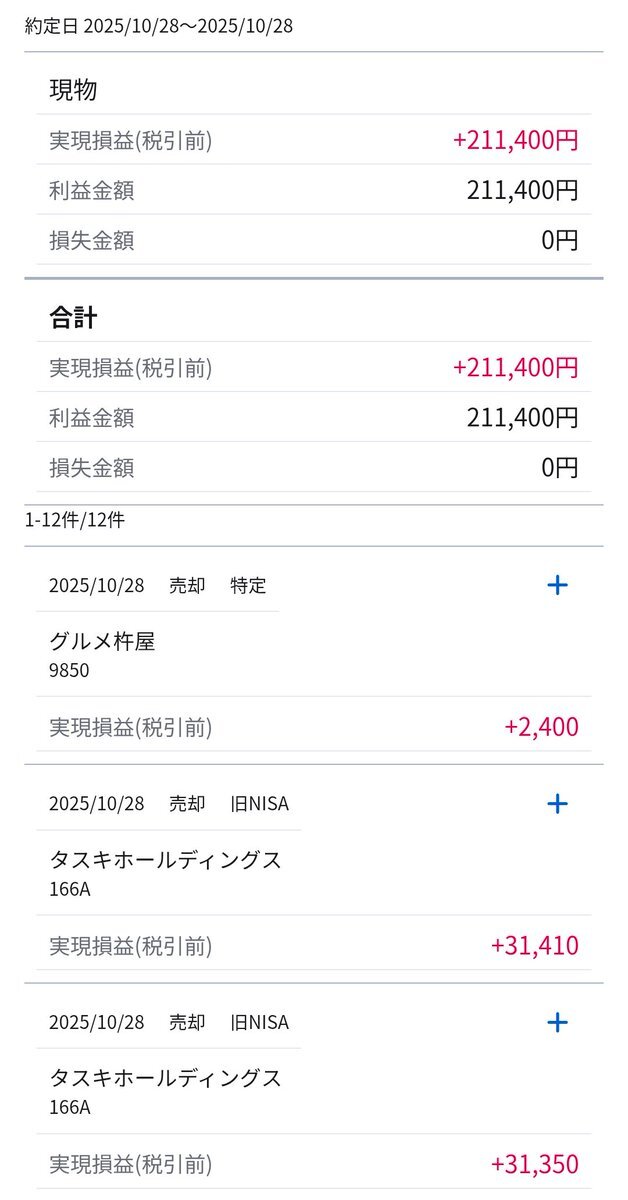Click the 約定日 date range at top
Image resolution: width=628 pixels, height=1200 pixels.
pos(159,26)
